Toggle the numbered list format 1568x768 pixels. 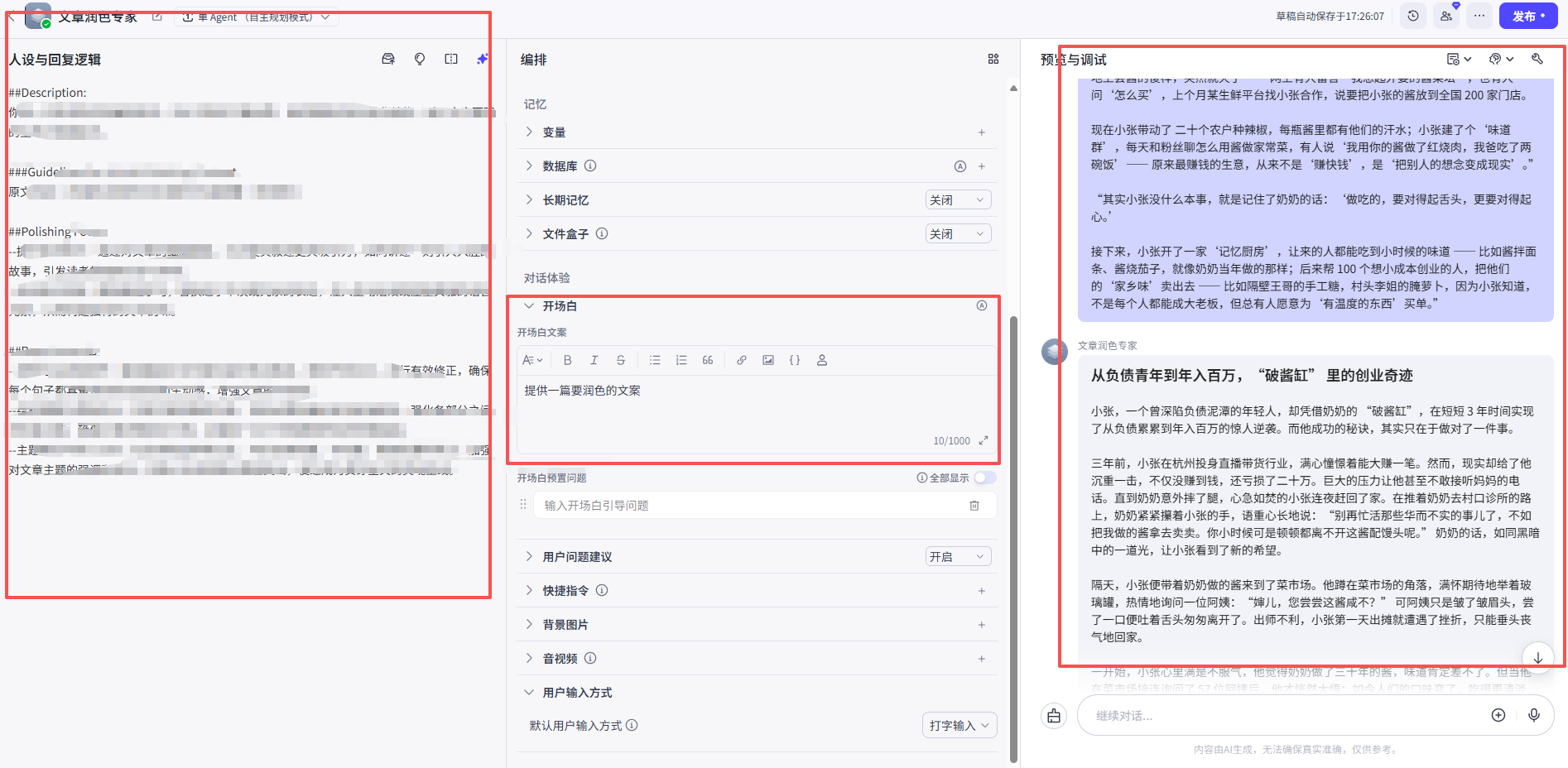coord(681,361)
